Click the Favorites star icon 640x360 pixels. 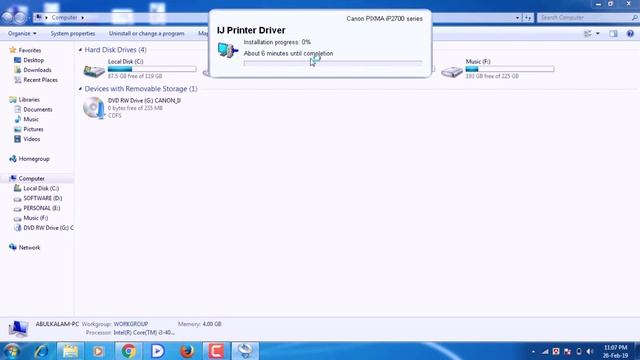pos(13,50)
